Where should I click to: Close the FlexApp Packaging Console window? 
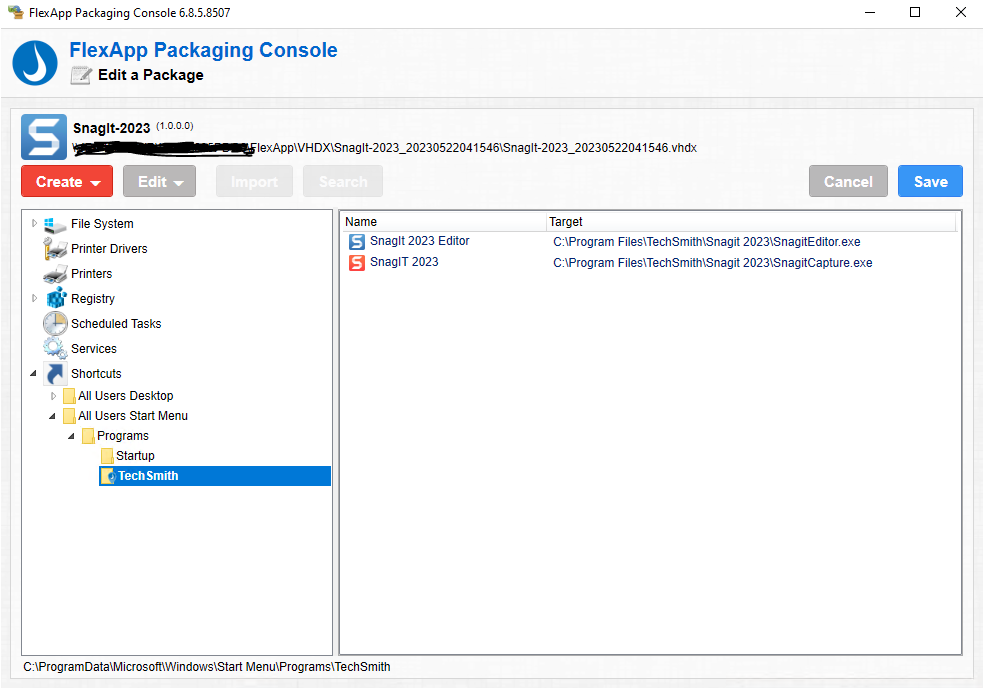(x=961, y=13)
